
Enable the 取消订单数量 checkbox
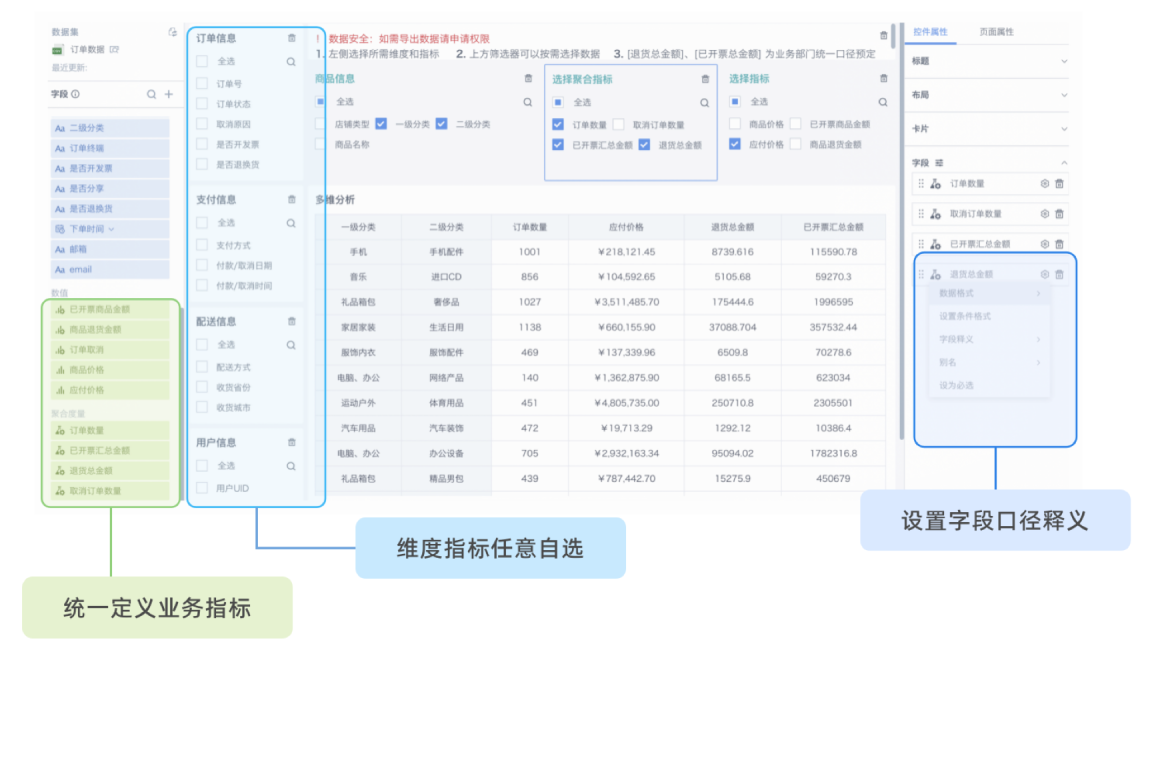619,125
